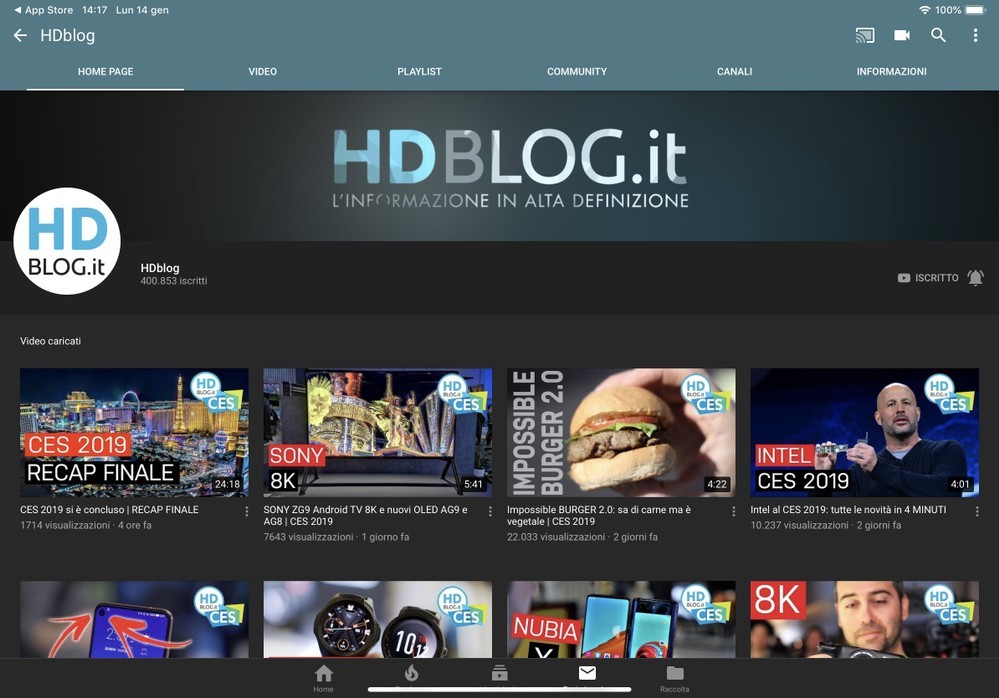999x698 pixels.
Task: Open the SONY 8K video thumbnail
Action: 378,432
